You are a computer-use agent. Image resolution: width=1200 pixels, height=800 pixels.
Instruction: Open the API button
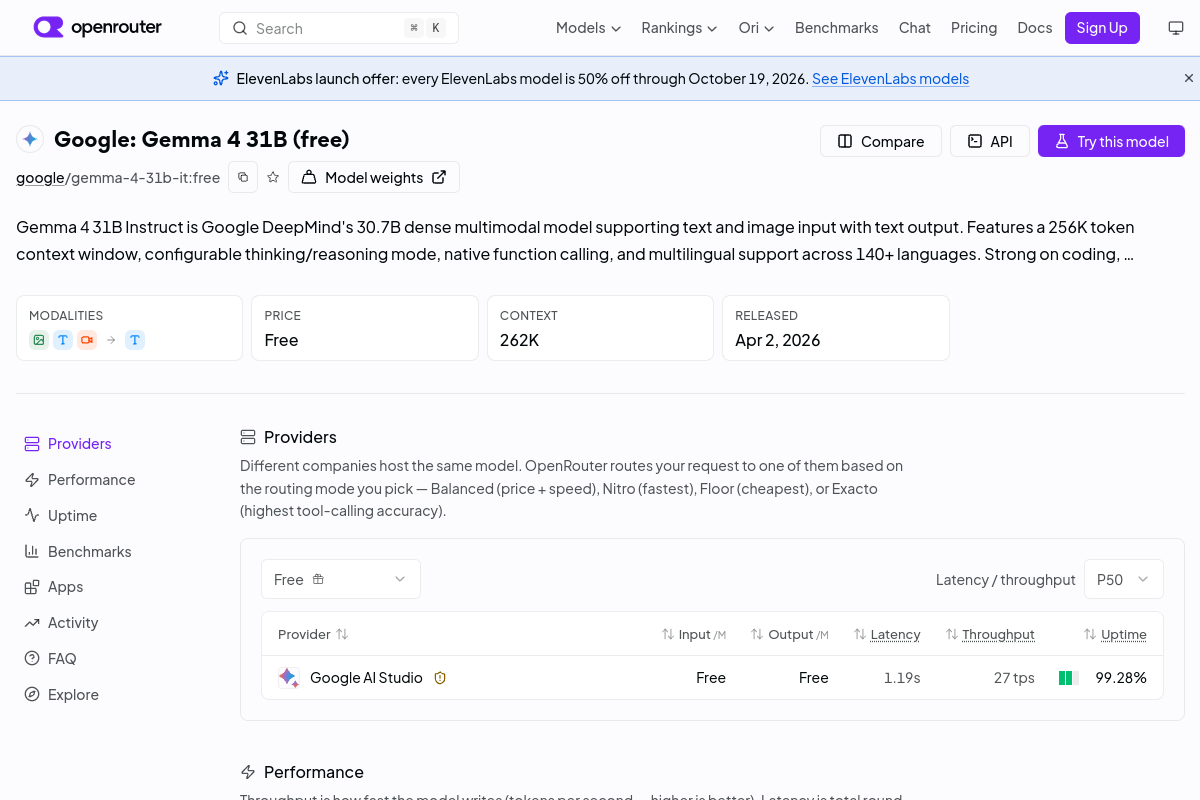[989, 141]
